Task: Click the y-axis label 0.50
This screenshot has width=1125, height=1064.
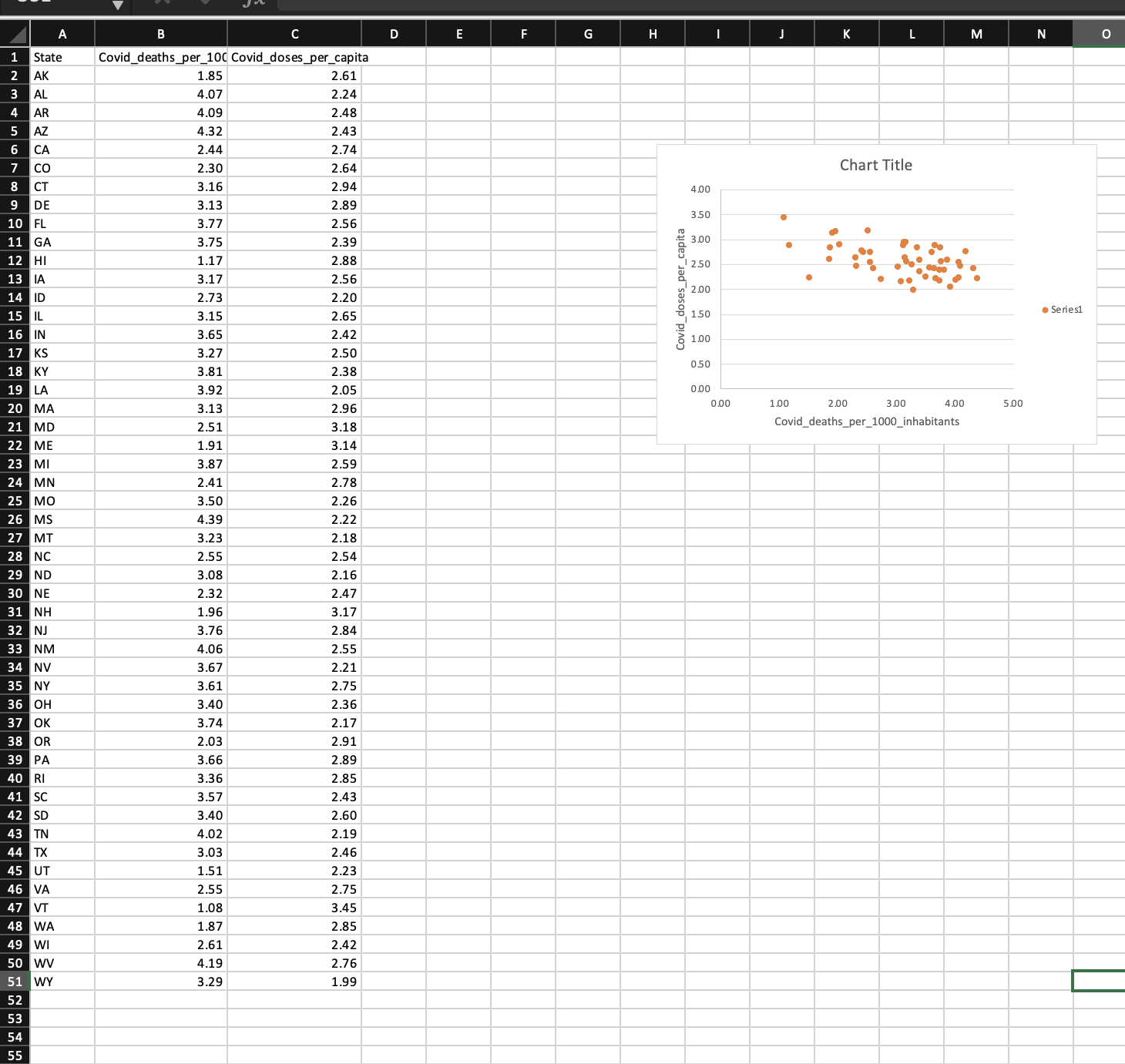Action: click(x=700, y=364)
